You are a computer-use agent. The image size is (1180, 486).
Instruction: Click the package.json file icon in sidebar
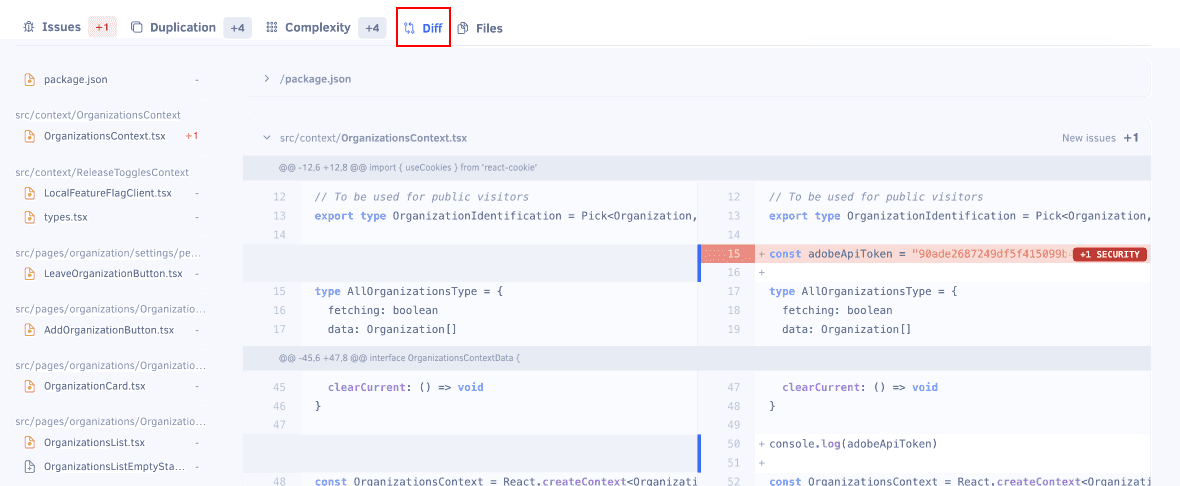point(30,79)
